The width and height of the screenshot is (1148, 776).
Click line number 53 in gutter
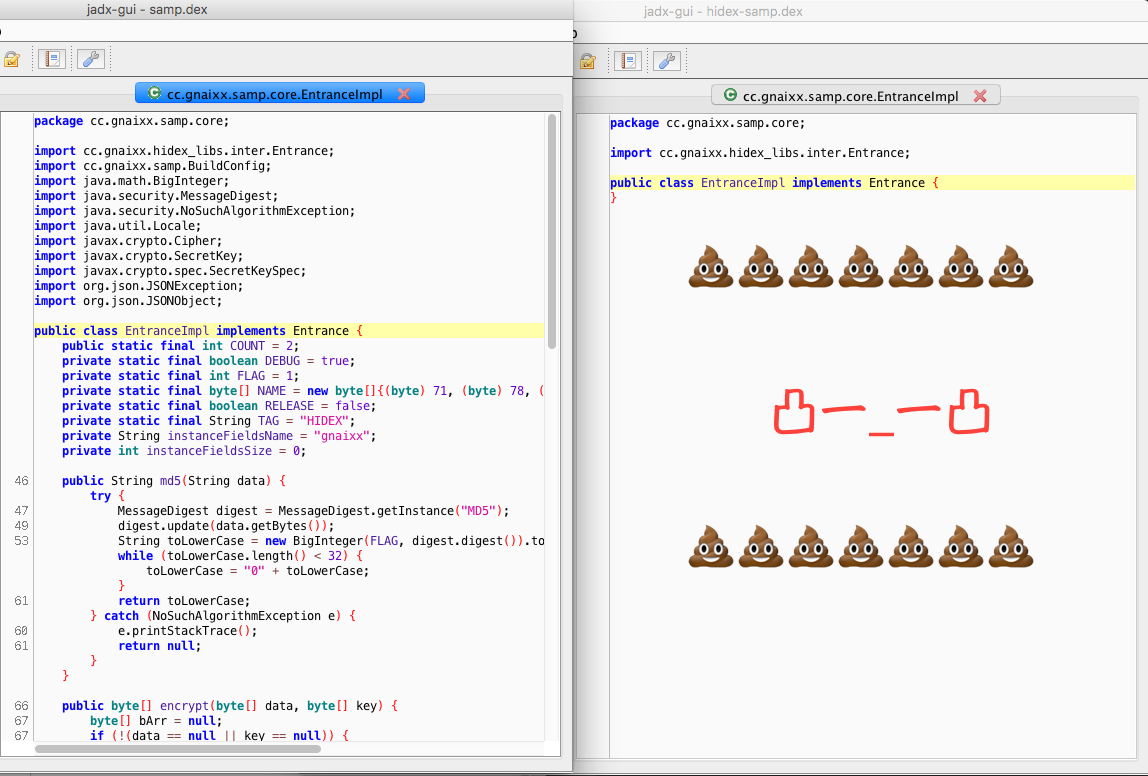(21, 541)
